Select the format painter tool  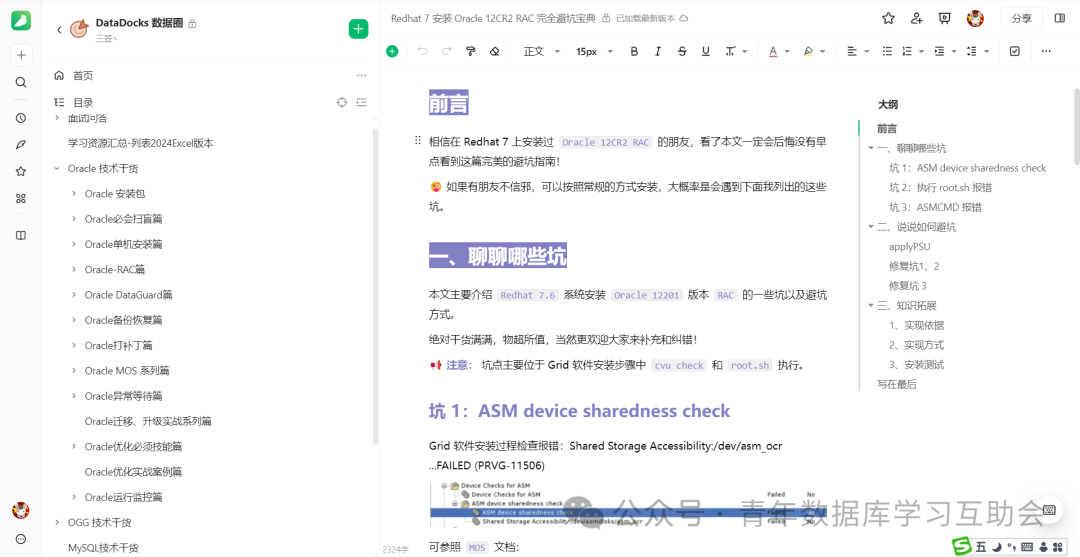click(471, 51)
